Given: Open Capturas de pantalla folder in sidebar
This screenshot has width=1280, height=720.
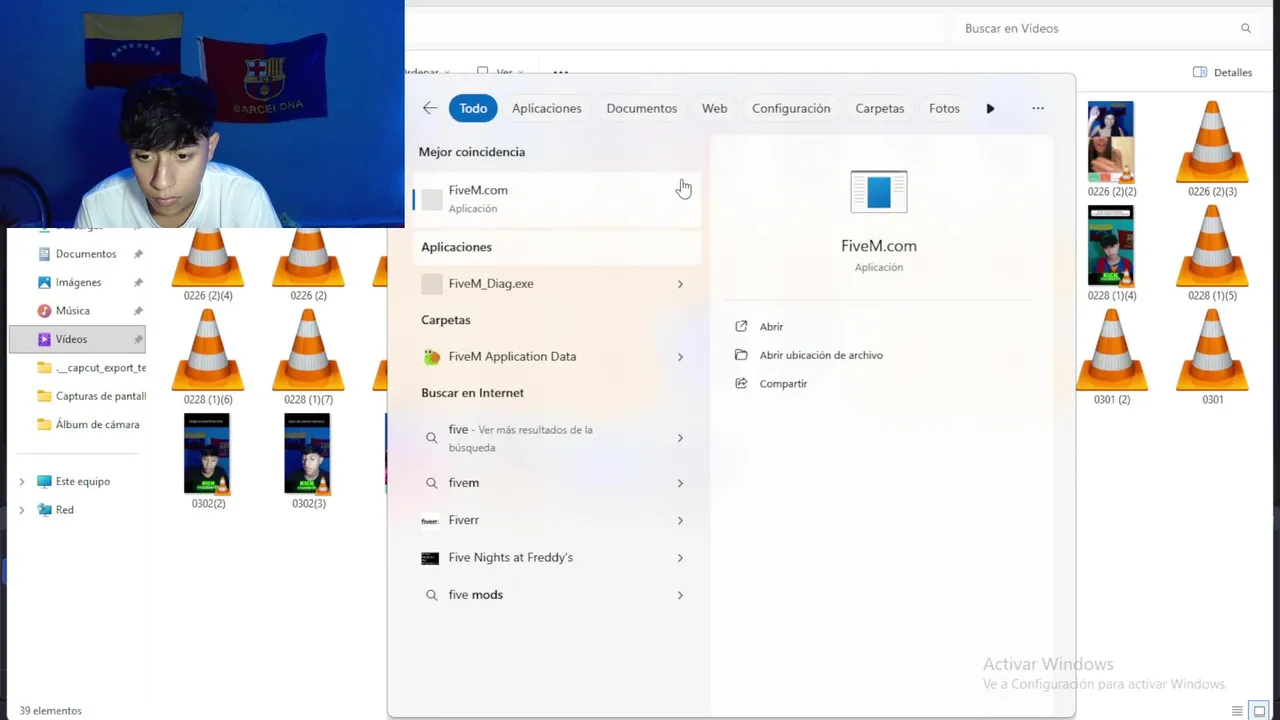Looking at the screenshot, I should tap(90, 396).
